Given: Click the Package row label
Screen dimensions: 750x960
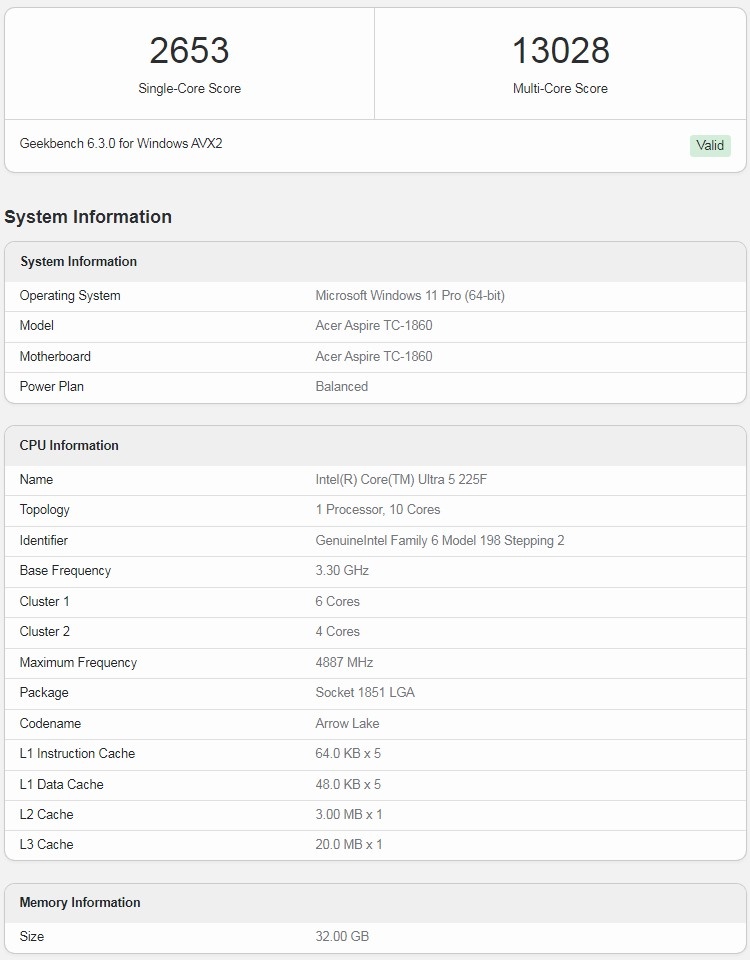Looking at the screenshot, I should pyautogui.click(x=44, y=692).
